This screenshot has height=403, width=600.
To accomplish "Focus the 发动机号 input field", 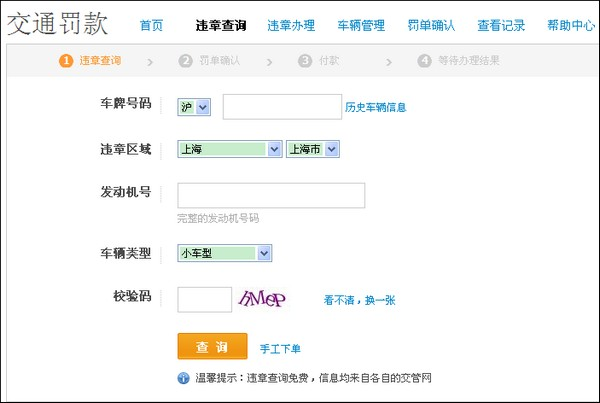I will (x=270, y=195).
